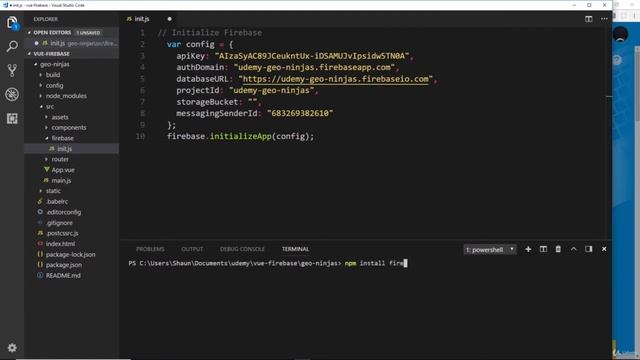Collapse the geo-ninjas folder

pyautogui.click(x=36, y=64)
